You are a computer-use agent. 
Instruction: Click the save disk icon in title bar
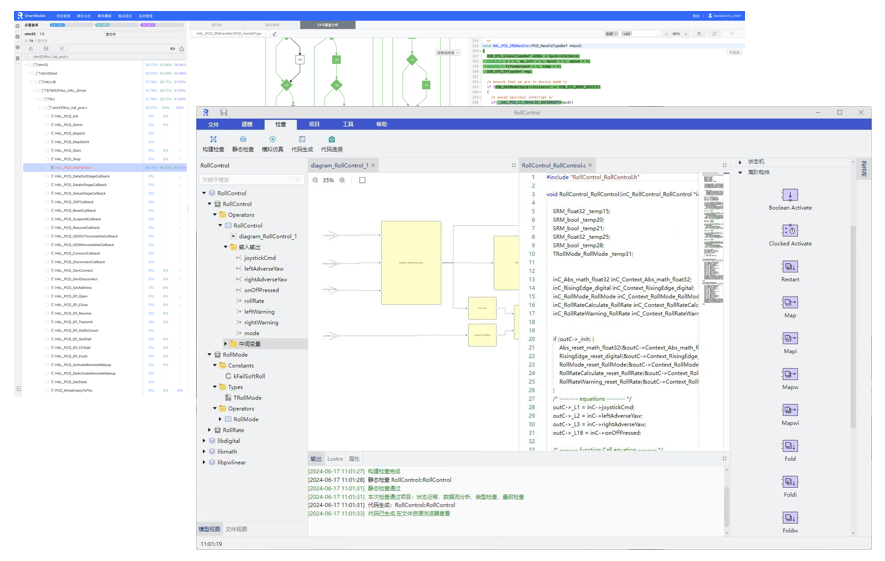[223, 112]
